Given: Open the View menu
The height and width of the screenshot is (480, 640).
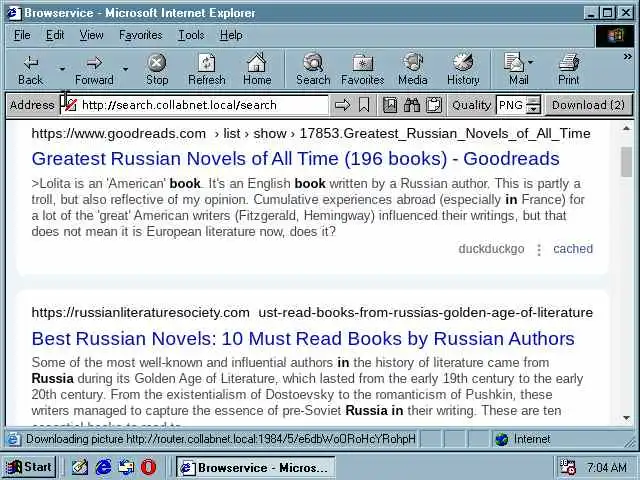Looking at the screenshot, I should (91, 35).
